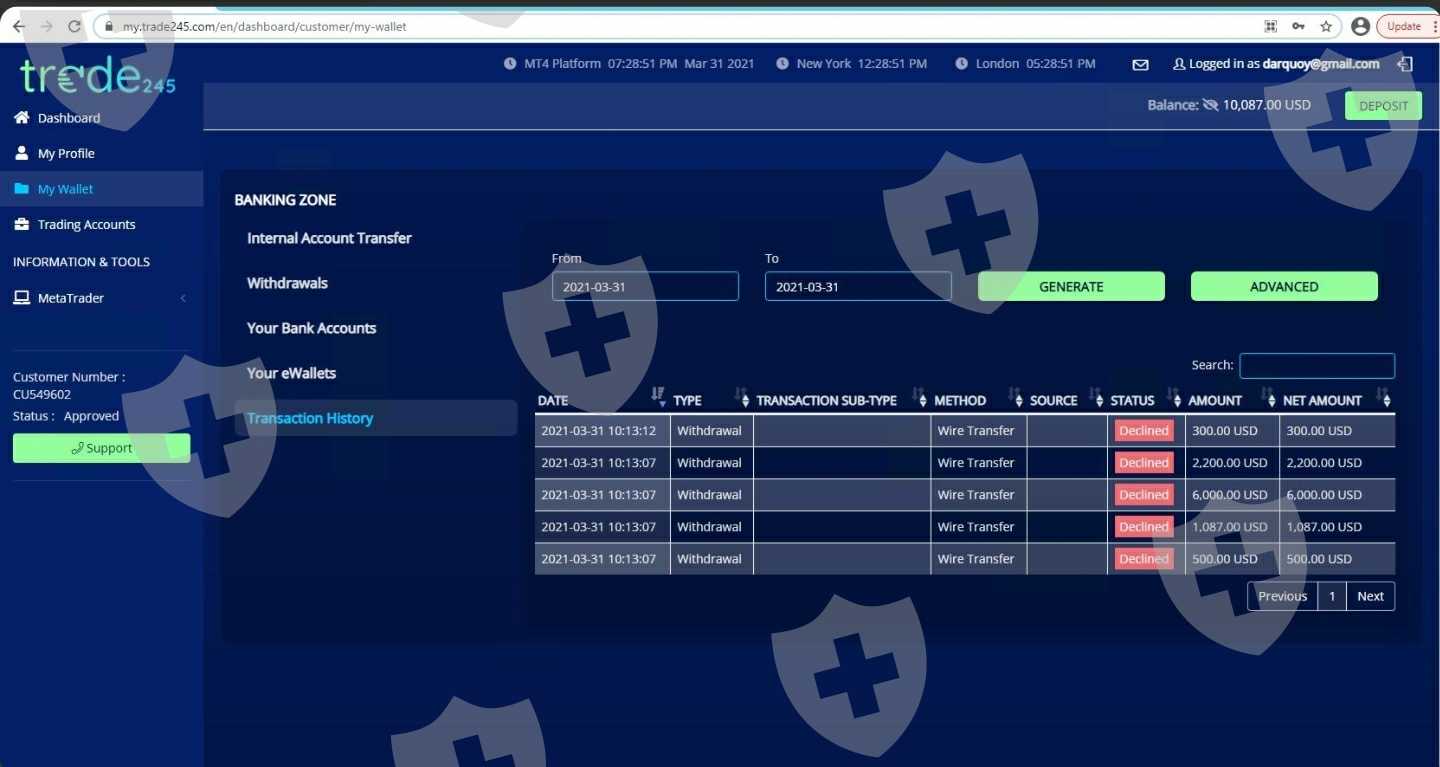This screenshot has height=767, width=1440.
Task: Toggle balance visibility eye icon
Action: click(1210, 105)
